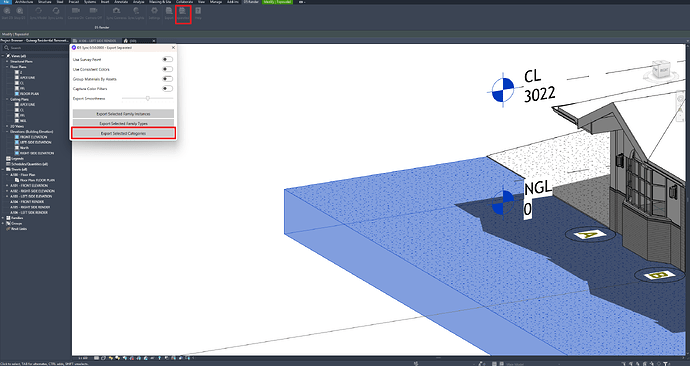Click the Export ribbon icon
The height and width of the screenshot is (366, 690).
tap(169, 11)
